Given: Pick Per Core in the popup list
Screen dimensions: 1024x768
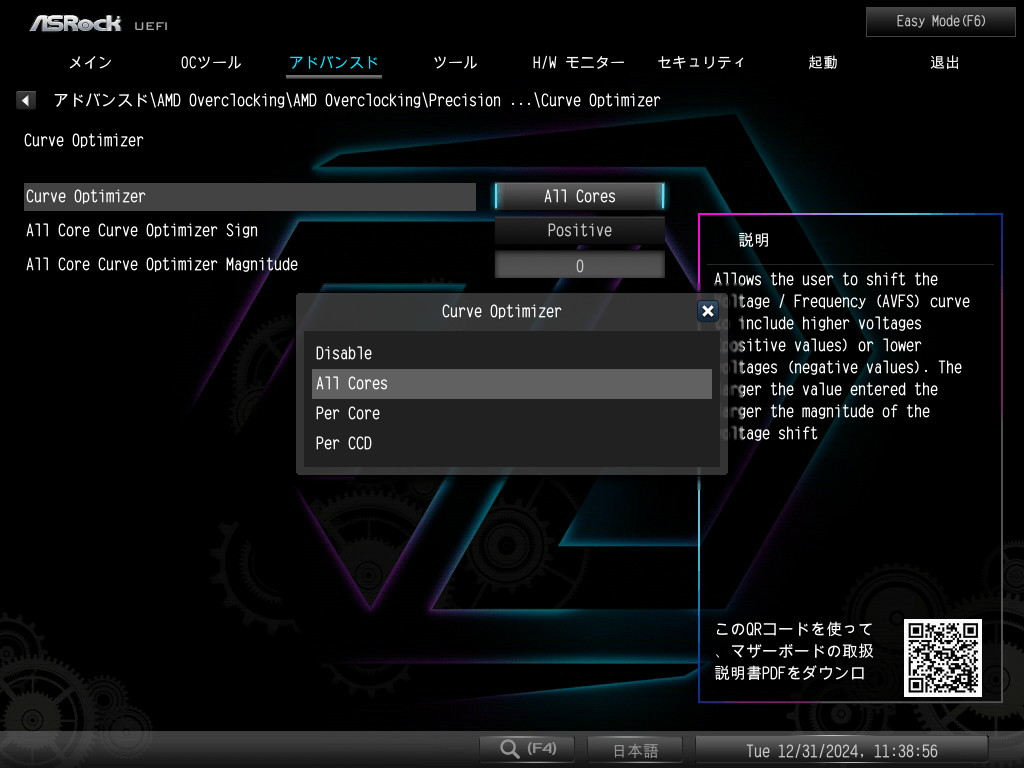Looking at the screenshot, I should pyautogui.click(x=511, y=413).
